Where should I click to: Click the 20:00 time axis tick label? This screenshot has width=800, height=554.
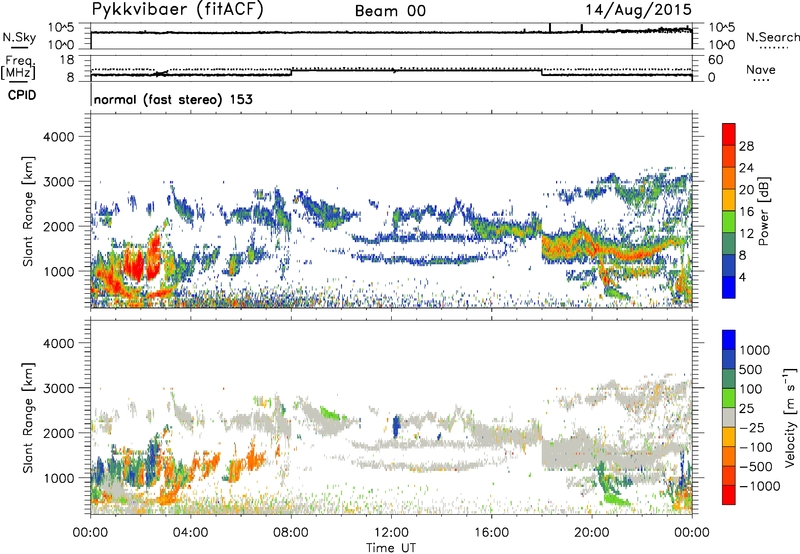tap(591, 533)
